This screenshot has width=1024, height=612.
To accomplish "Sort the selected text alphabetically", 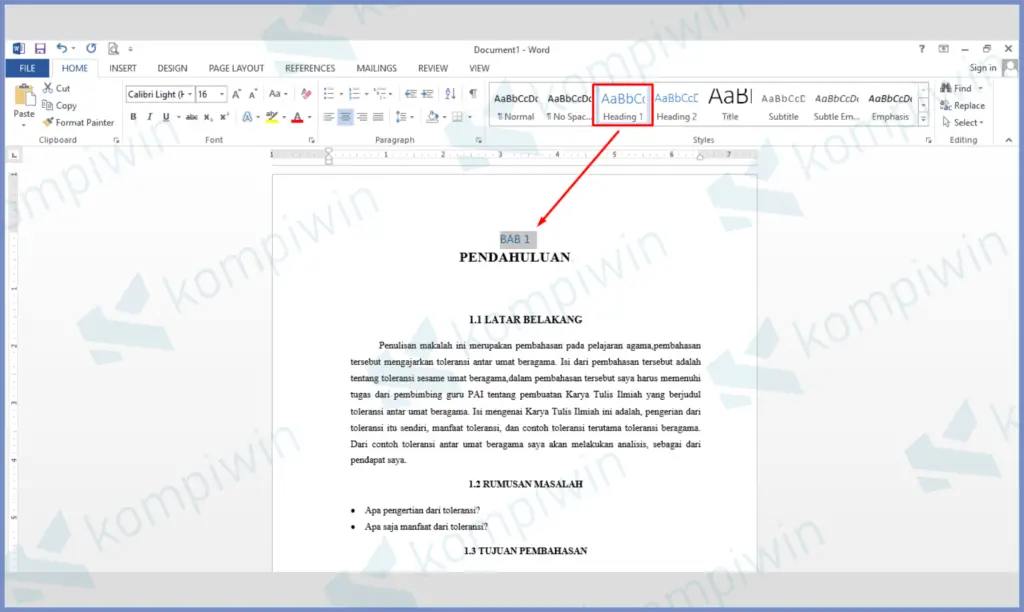I will (x=448, y=94).
